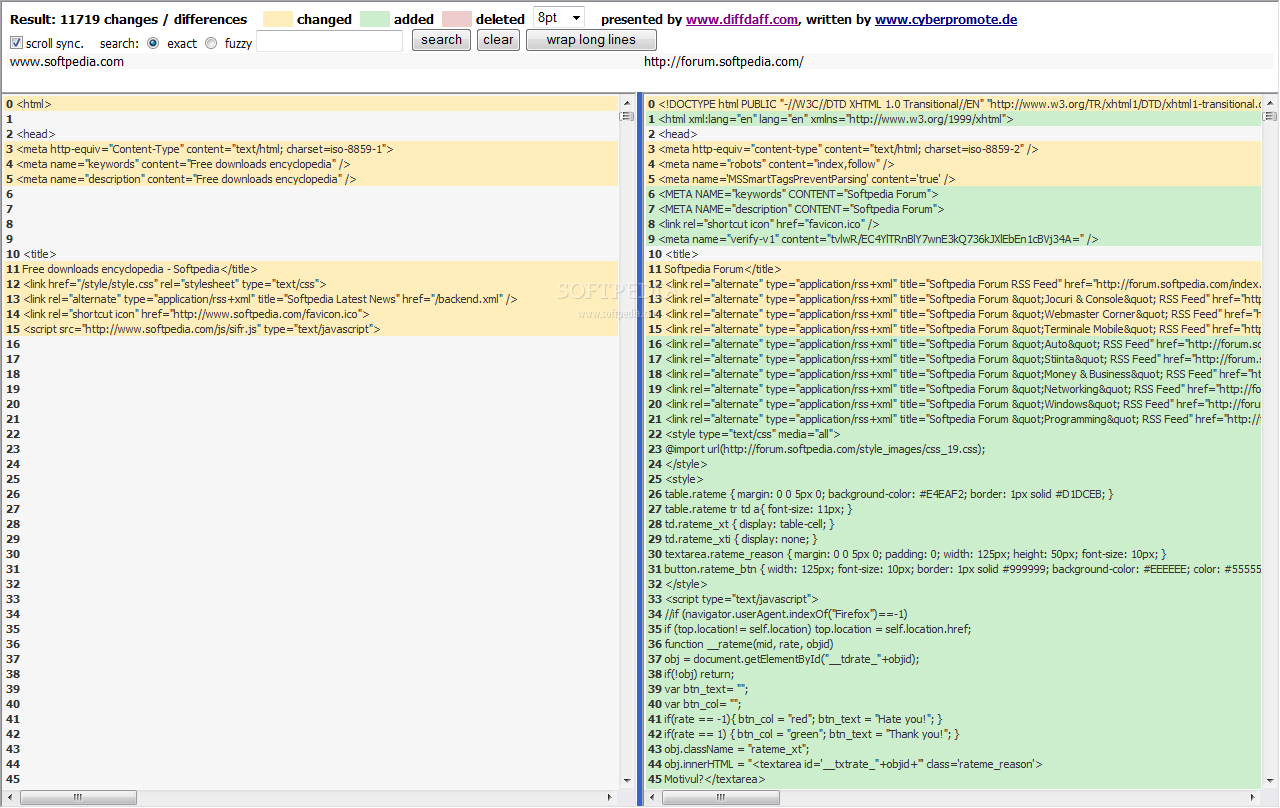Select right line 4 meta robots 'index,follow'
This screenshot has height=808, width=1280.
click(x=953, y=164)
